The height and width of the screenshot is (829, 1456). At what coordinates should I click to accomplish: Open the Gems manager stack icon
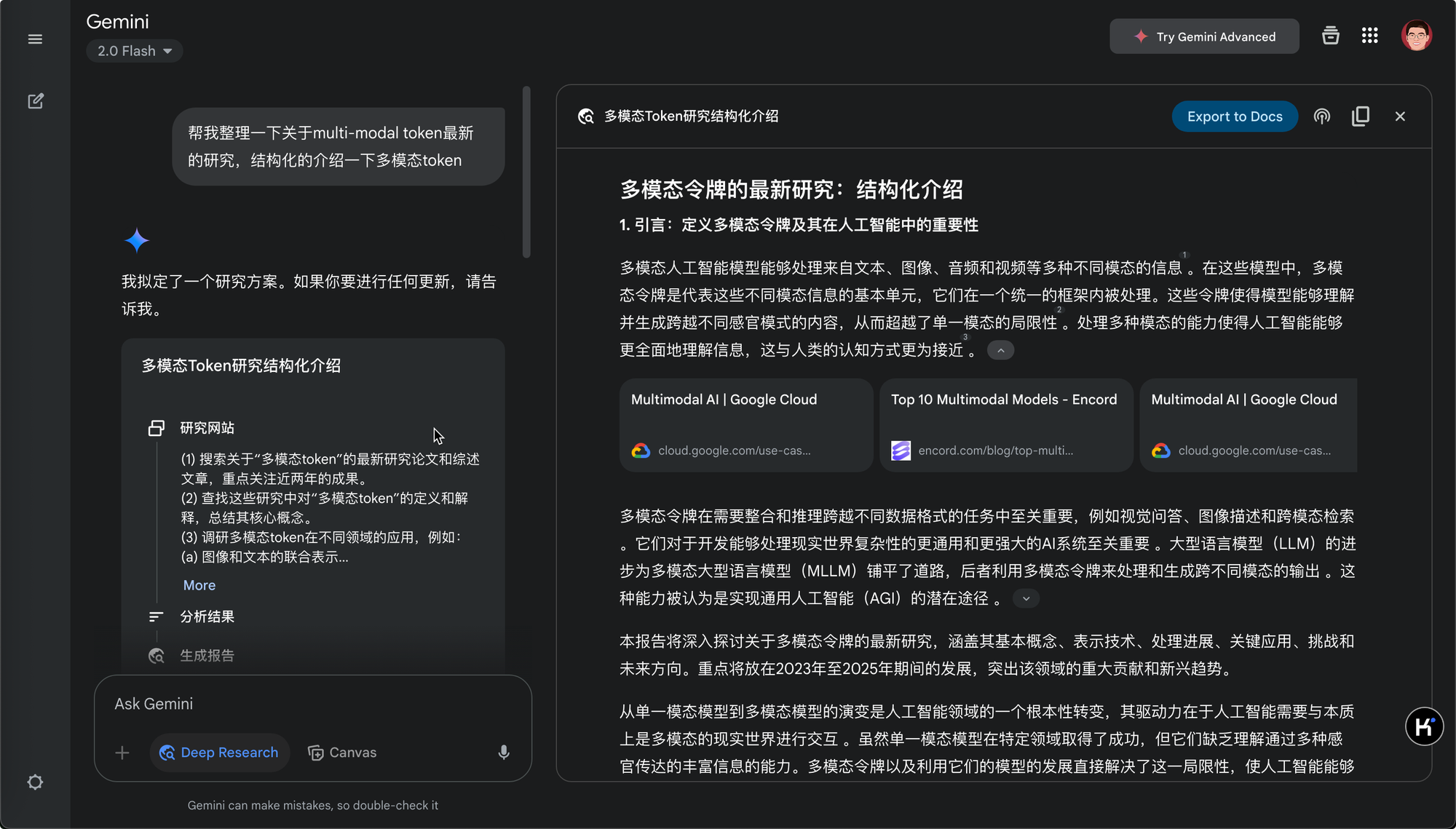click(1330, 36)
